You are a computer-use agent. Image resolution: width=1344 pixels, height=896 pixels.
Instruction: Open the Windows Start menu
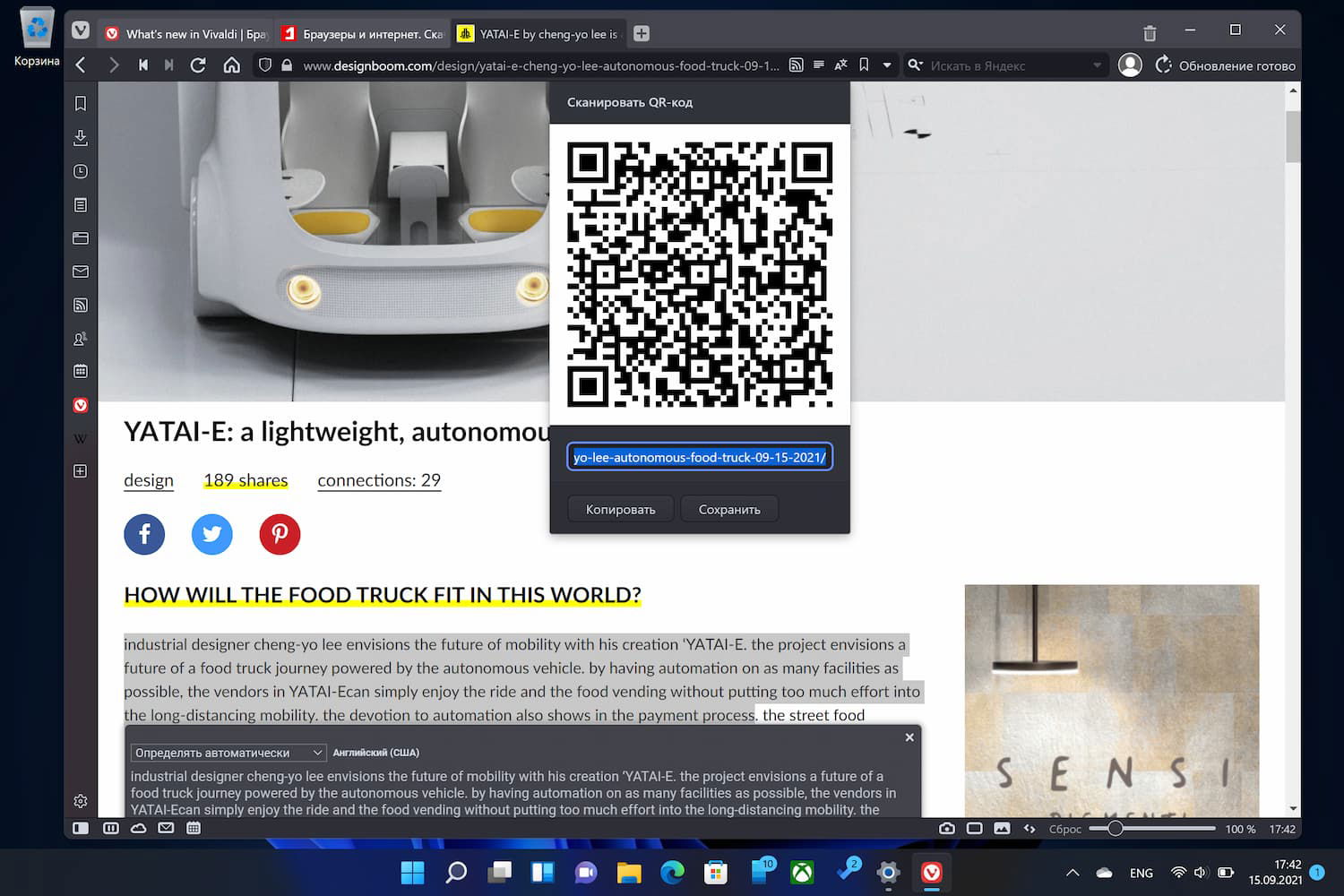(413, 872)
